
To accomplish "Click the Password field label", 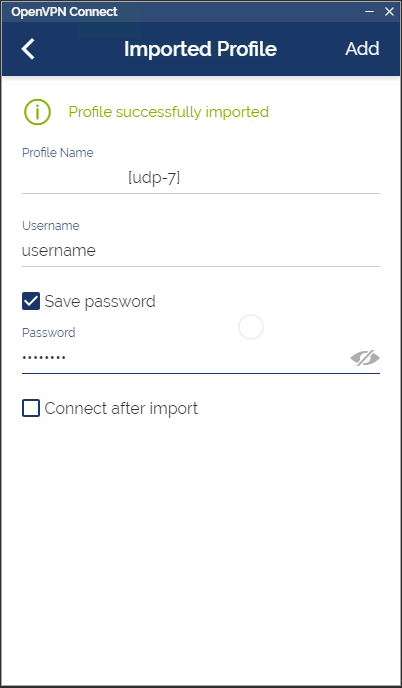I will [49, 333].
